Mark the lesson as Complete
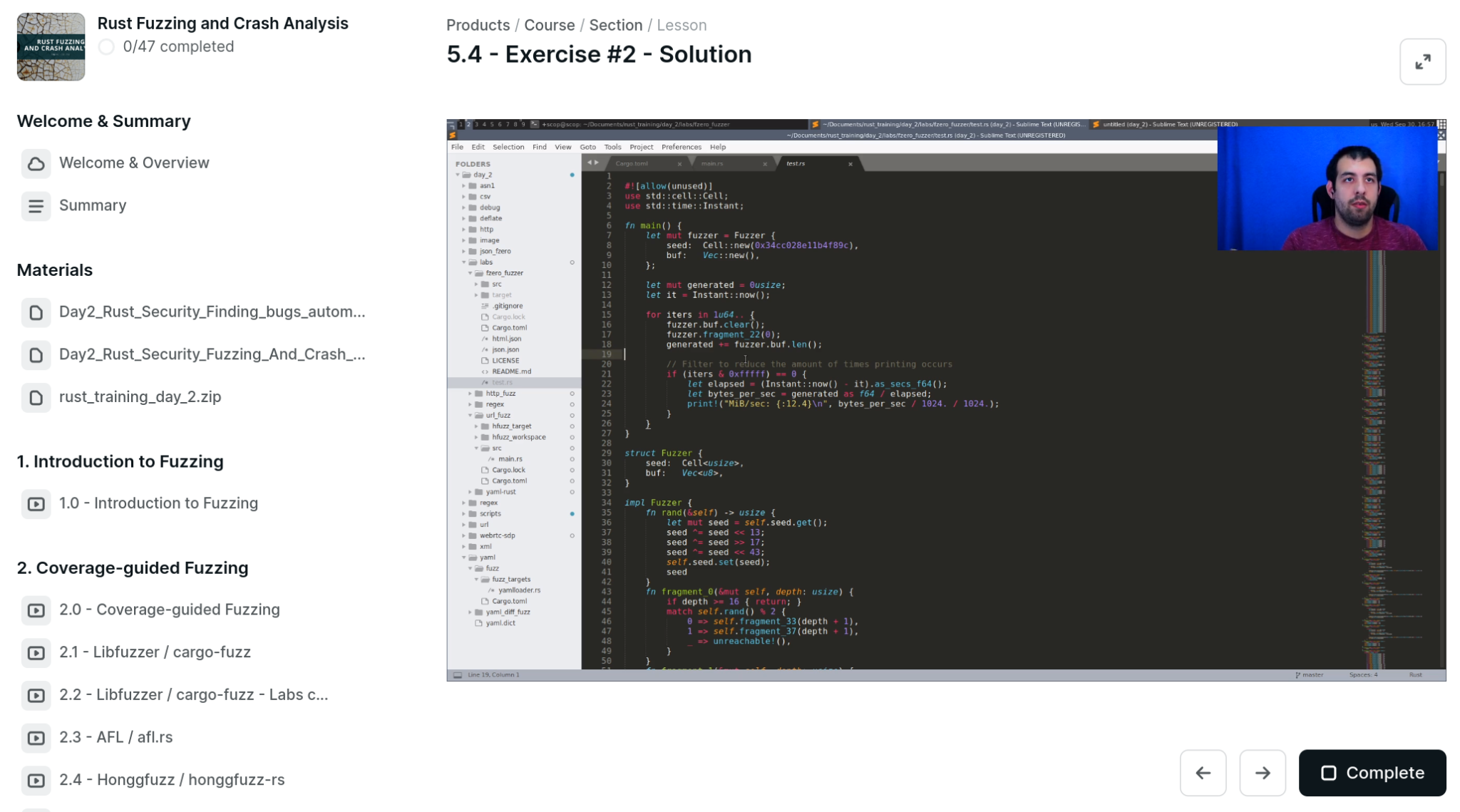This screenshot has height=812, width=1460. pos(1372,773)
